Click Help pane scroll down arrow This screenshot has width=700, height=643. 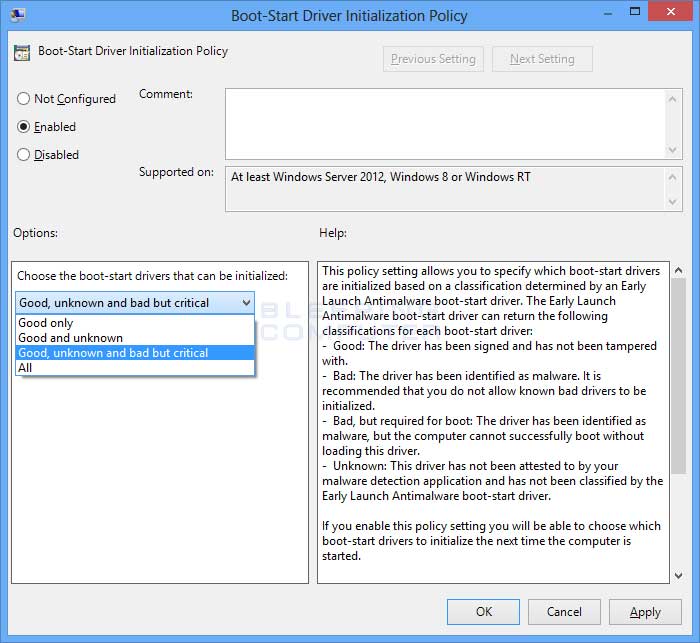point(678,576)
